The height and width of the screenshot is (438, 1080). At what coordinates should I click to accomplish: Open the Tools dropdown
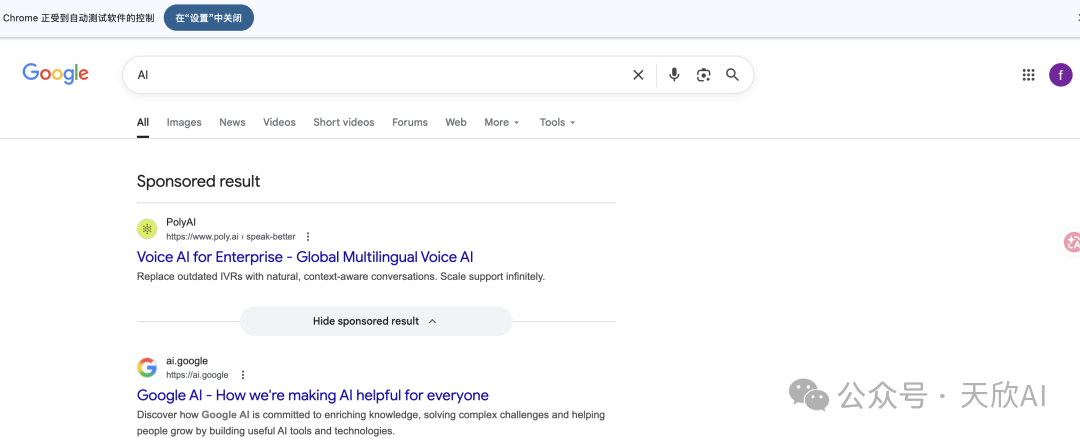point(557,122)
